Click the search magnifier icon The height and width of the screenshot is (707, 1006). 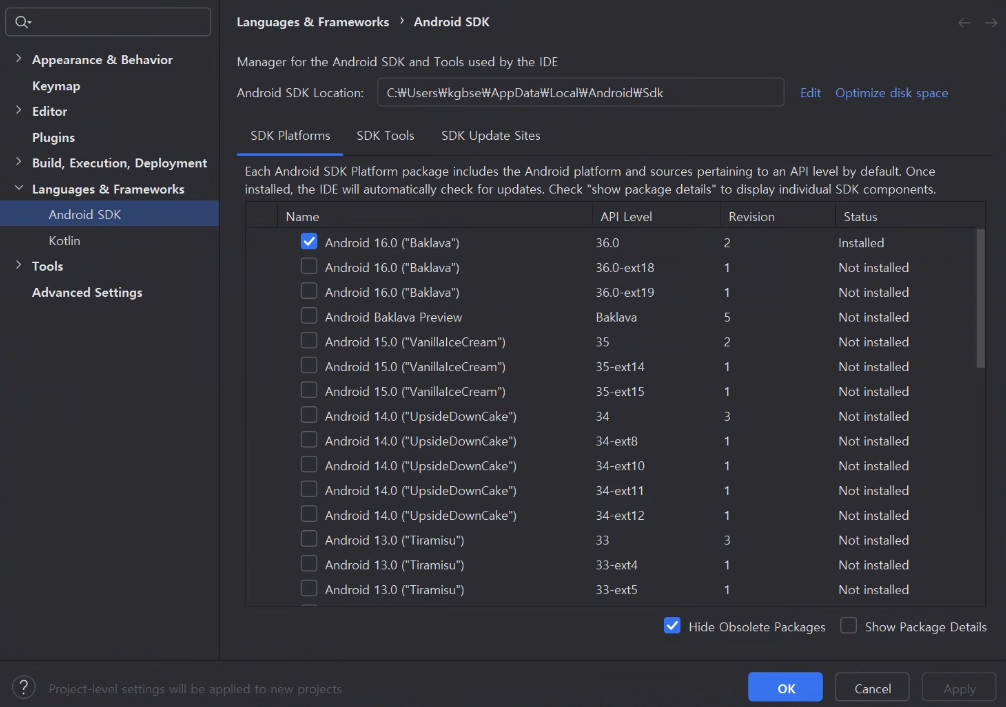tap(22, 22)
